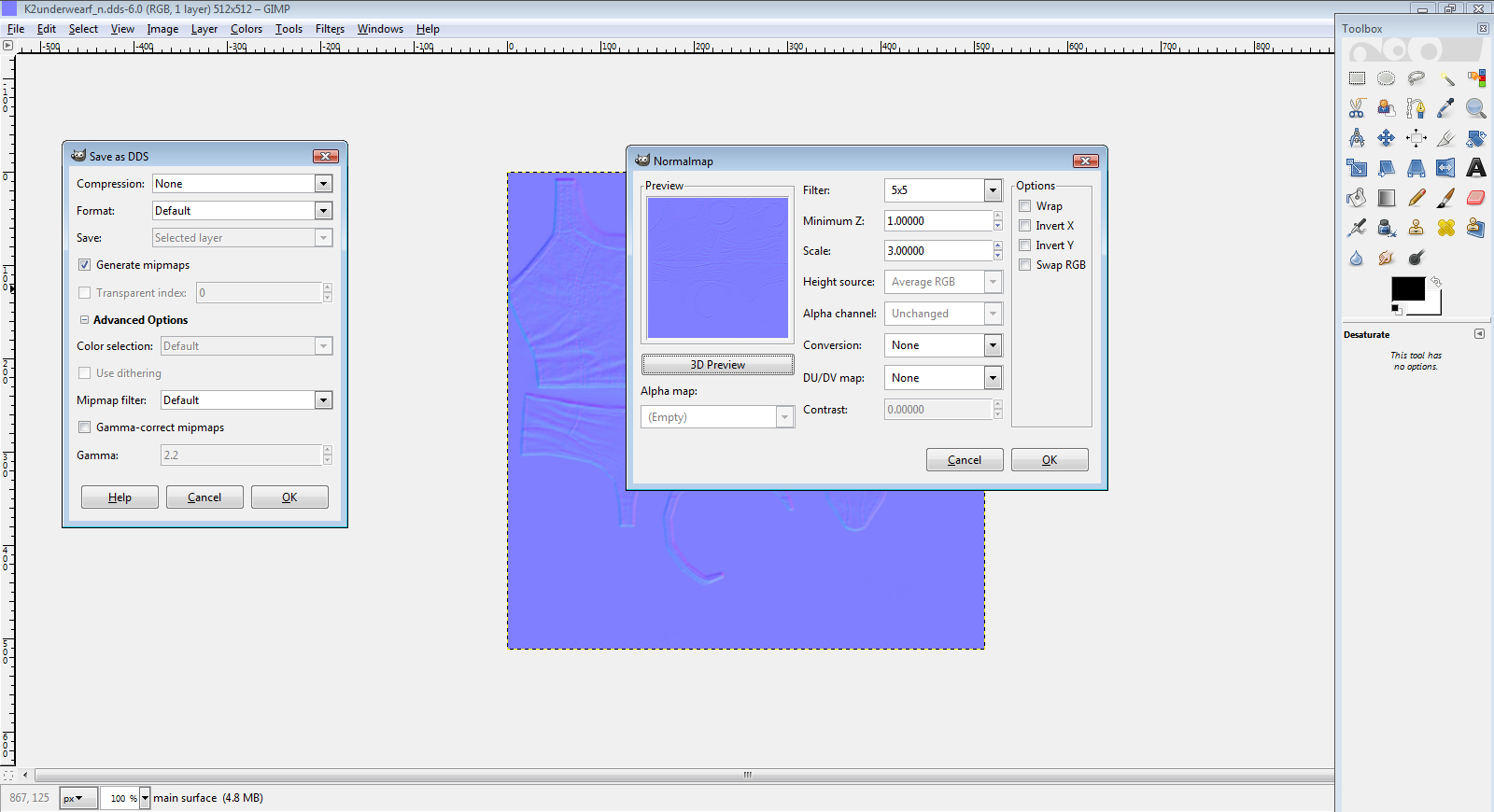The height and width of the screenshot is (812, 1494).
Task: Select the Text tool
Action: pyautogui.click(x=1476, y=168)
